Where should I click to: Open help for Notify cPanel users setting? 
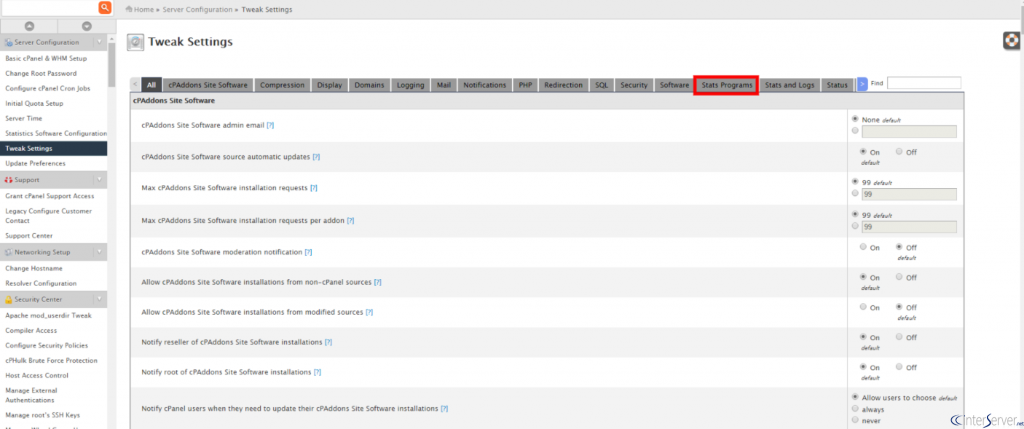[444, 409]
